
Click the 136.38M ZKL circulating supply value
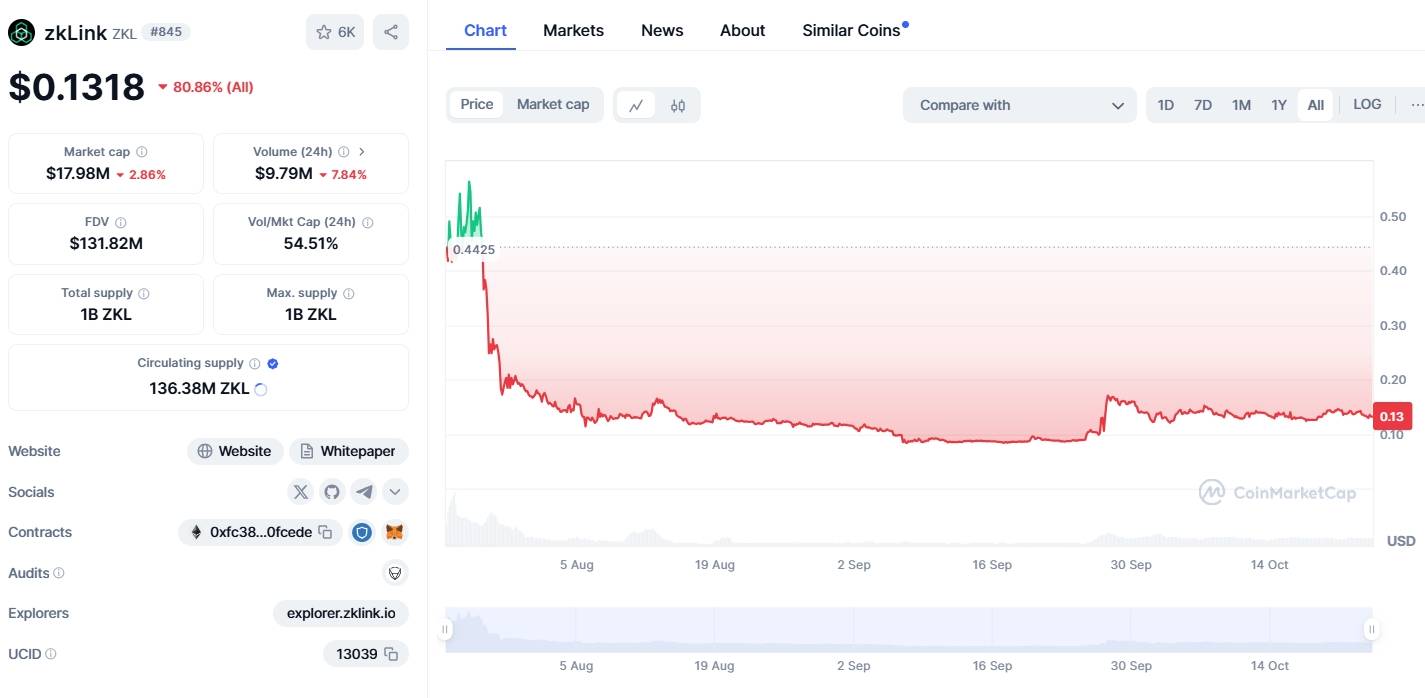pos(199,389)
